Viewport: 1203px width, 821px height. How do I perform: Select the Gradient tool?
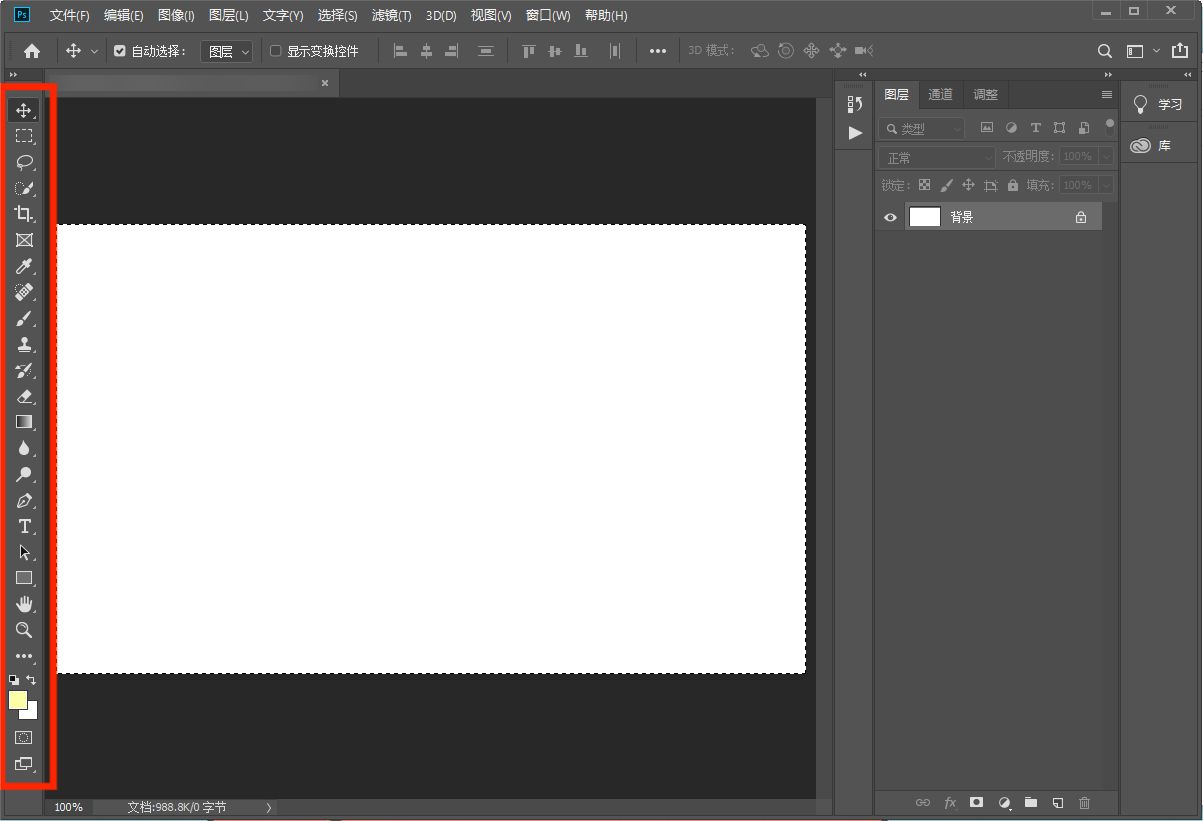24,422
